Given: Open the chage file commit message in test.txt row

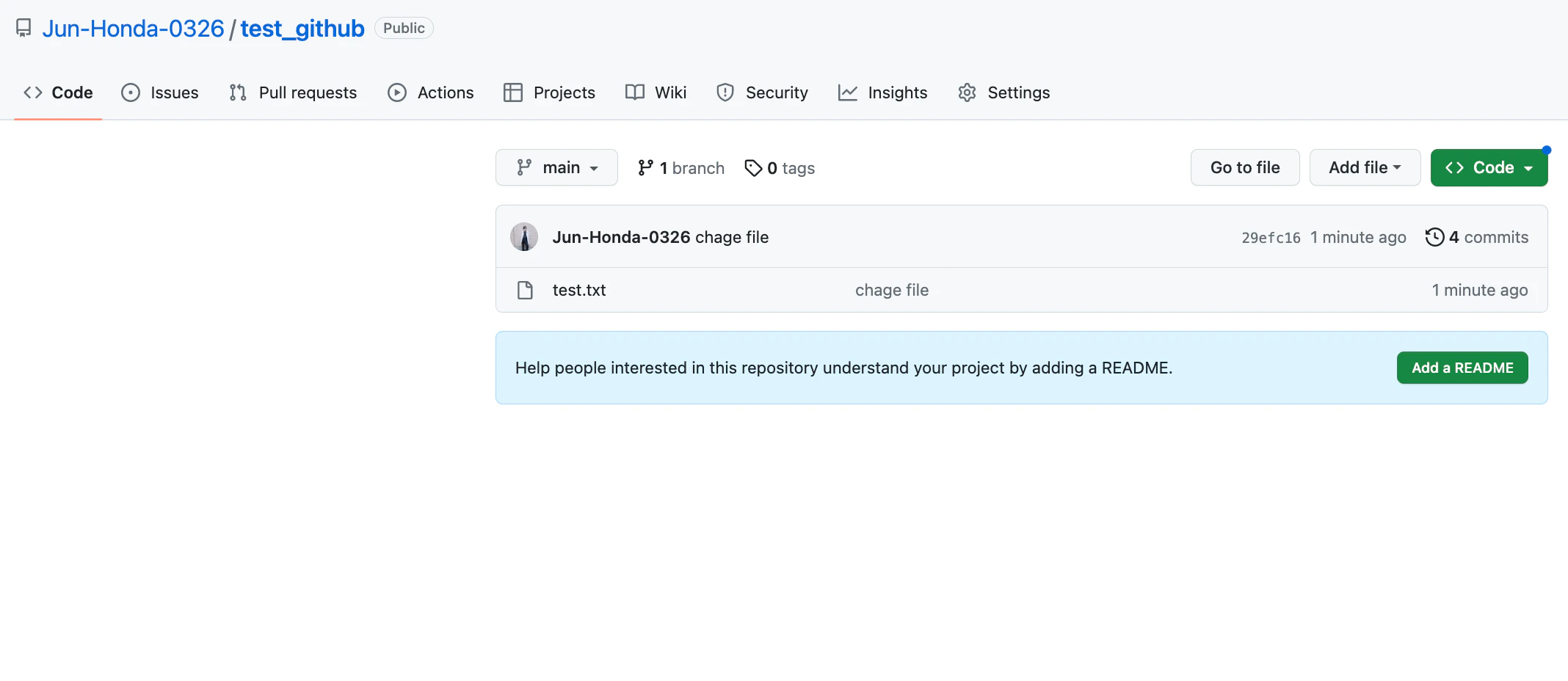Looking at the screenshot, I should coord(892,291).
